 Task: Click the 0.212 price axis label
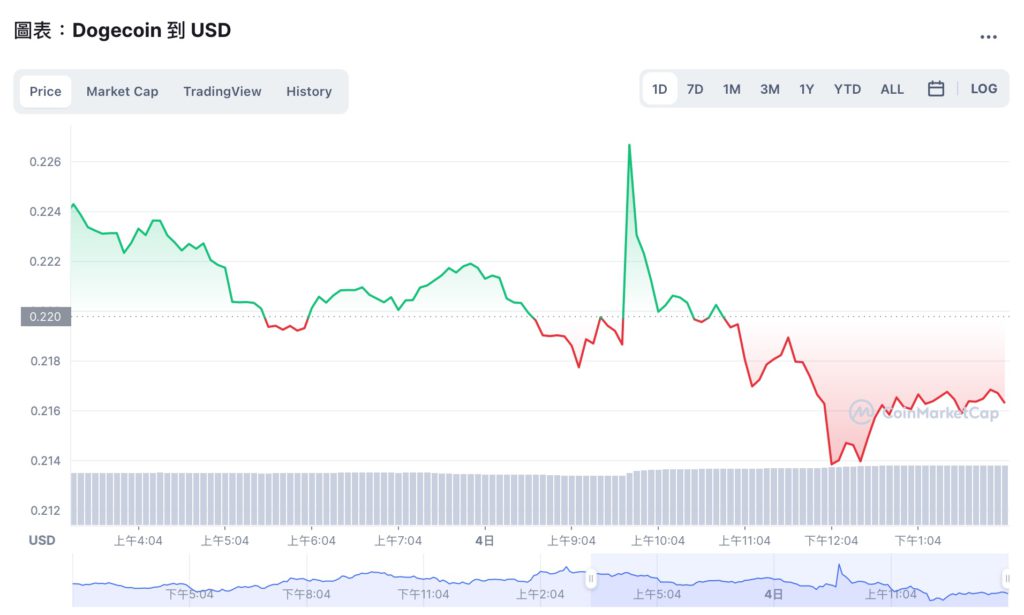tap(46, 511)
